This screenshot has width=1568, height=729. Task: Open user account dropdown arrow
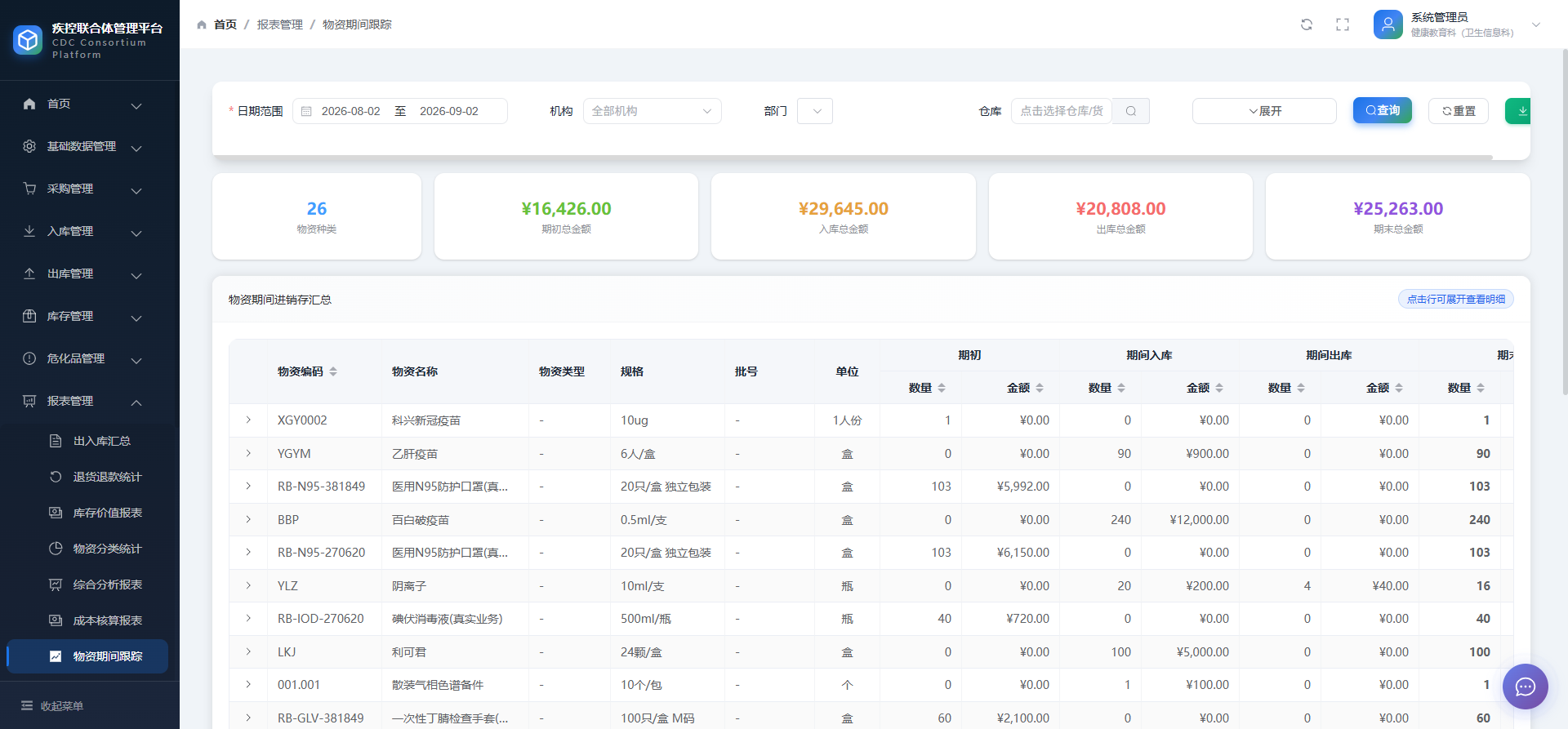point(1536,24)
